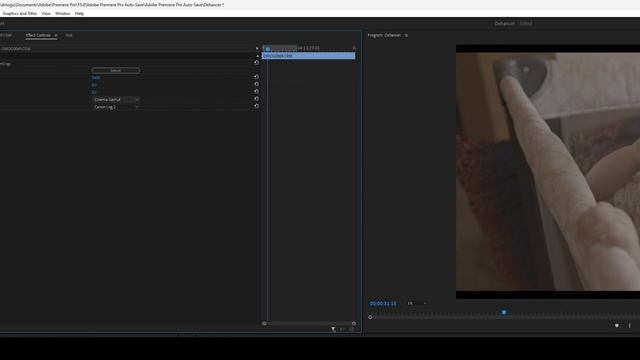The width and height of the screenshot is (640, 360).
Task: Open the Program: Dehancer panel menu icon
Action: [x=406, y=36]
